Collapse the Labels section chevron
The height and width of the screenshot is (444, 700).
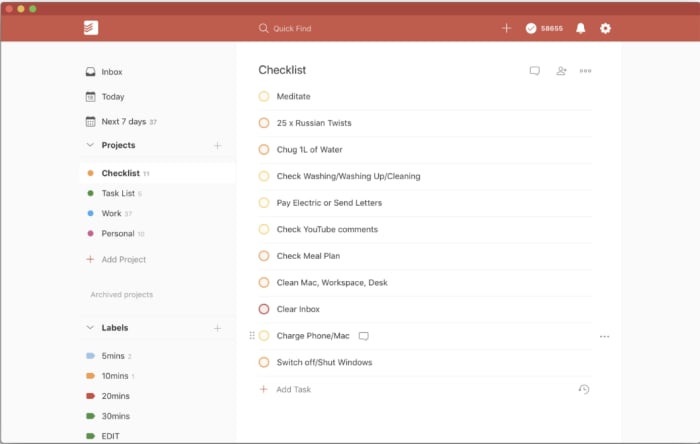pyautogui.click(x=90, y=327)
